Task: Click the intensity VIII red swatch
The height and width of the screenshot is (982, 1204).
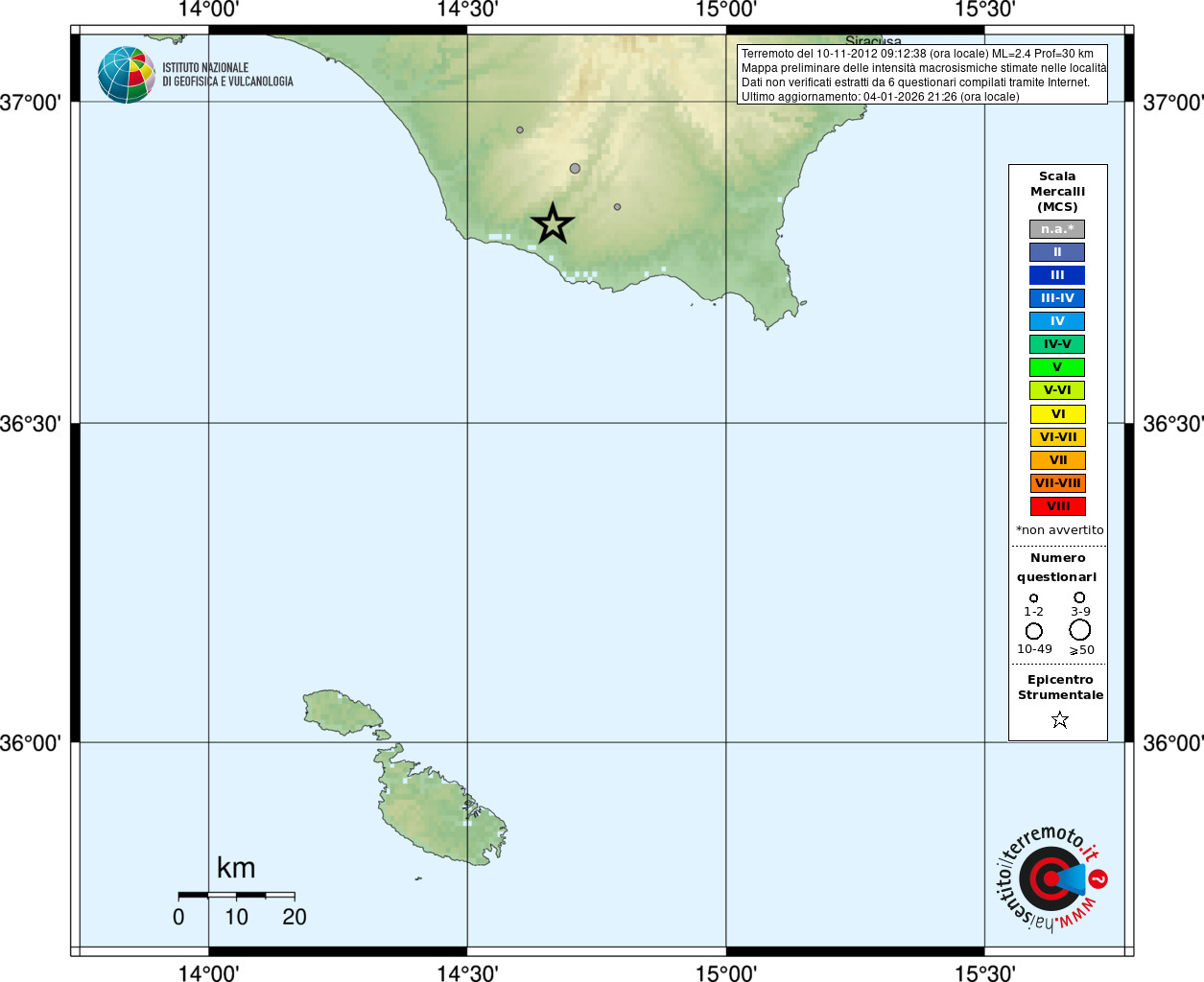Action: point(1058,506)
